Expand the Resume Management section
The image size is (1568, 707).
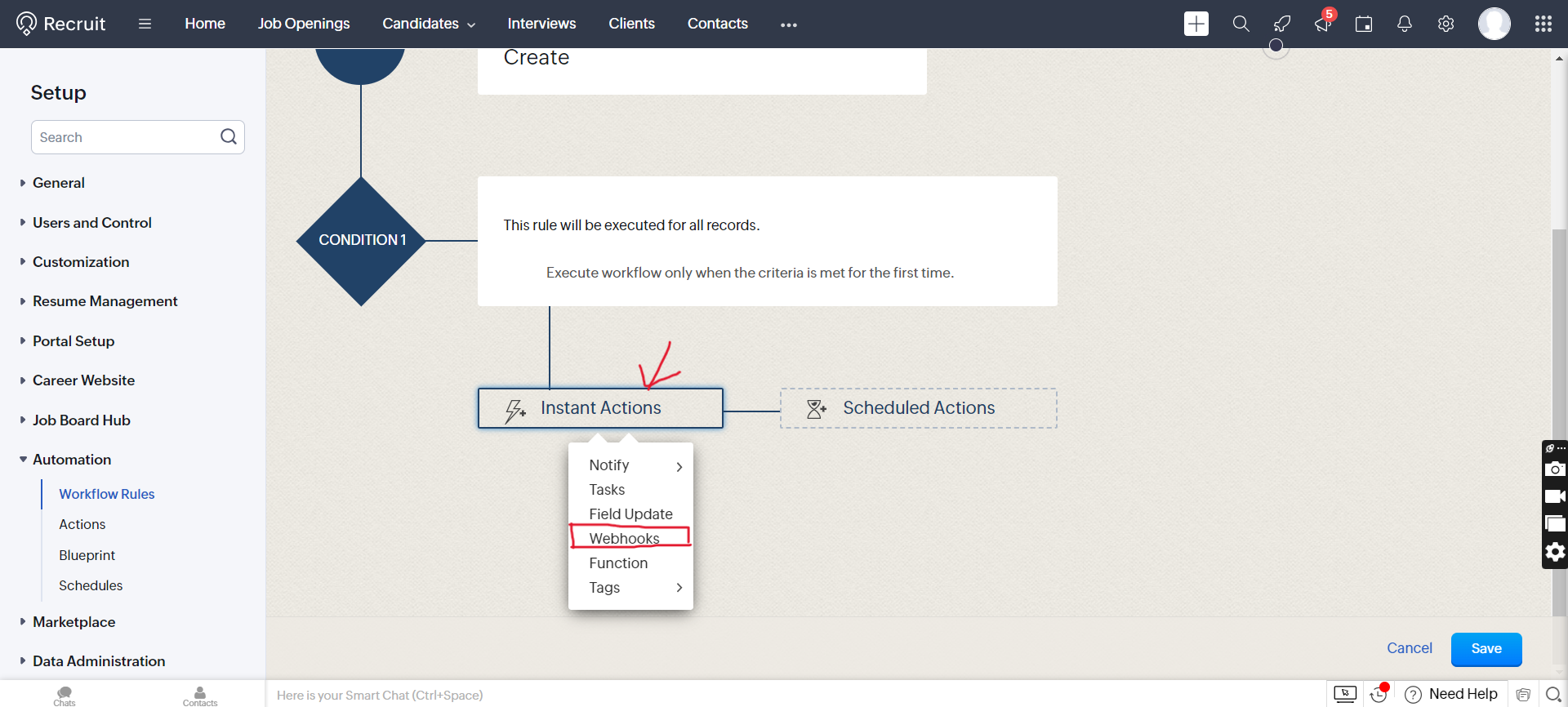coord(23,301)
